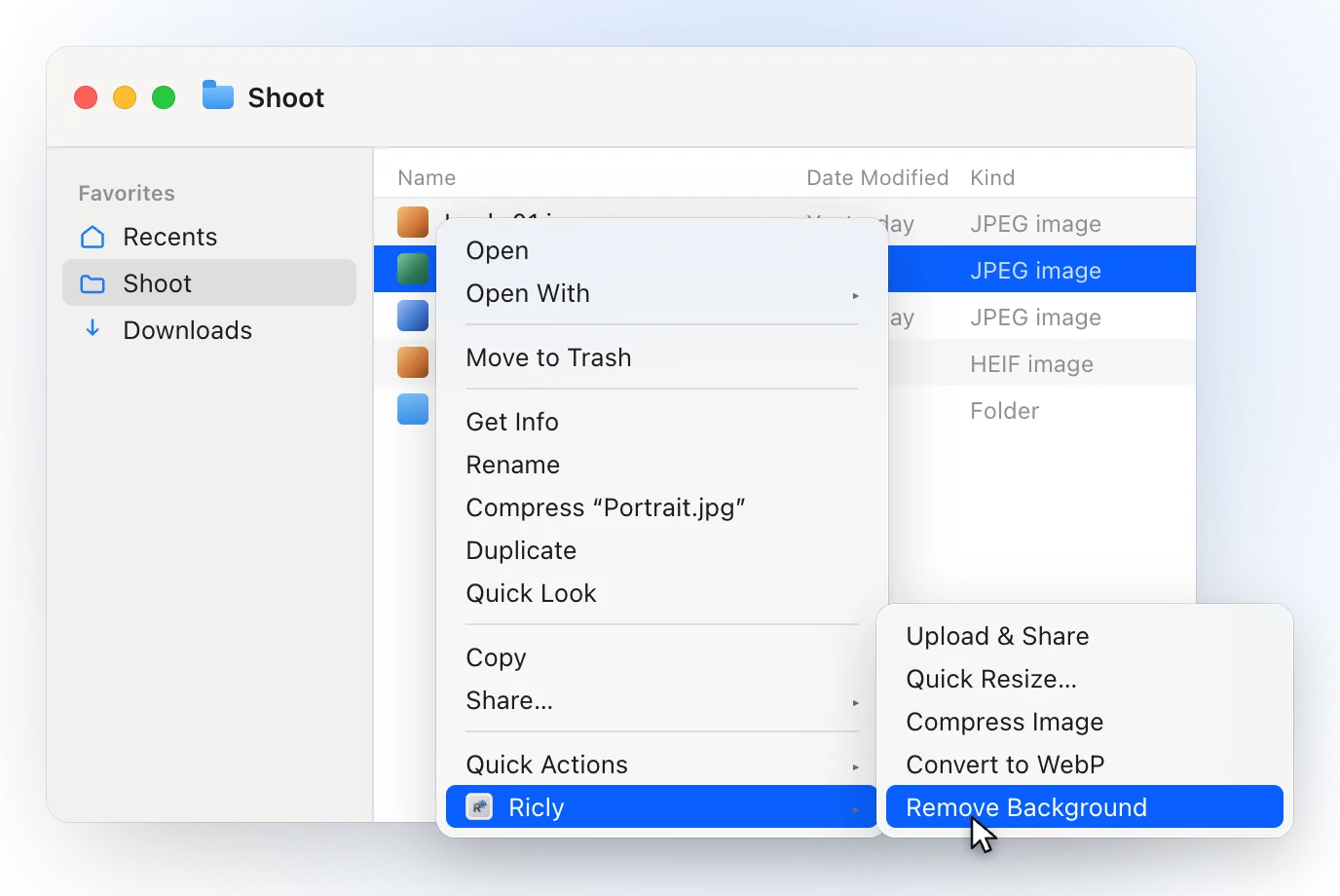Choose Compress Image in Ricly submenu

click(1085, 722)
